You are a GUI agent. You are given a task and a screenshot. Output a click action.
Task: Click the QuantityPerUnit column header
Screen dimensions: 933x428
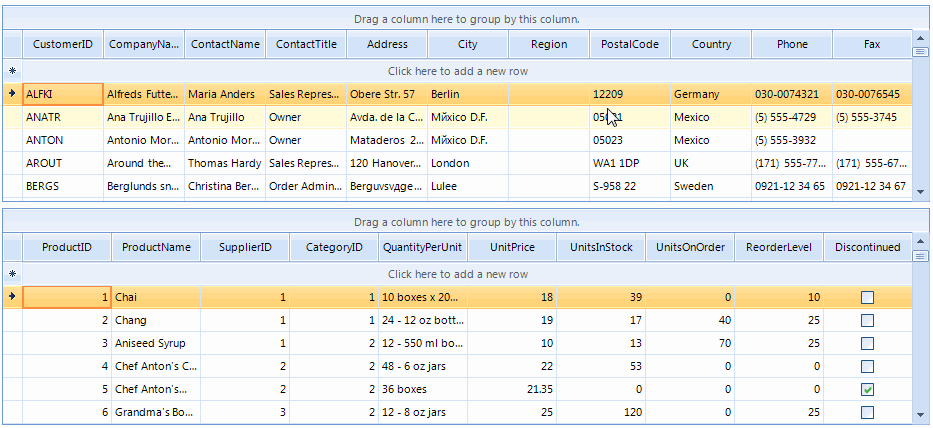pos(423,247)
